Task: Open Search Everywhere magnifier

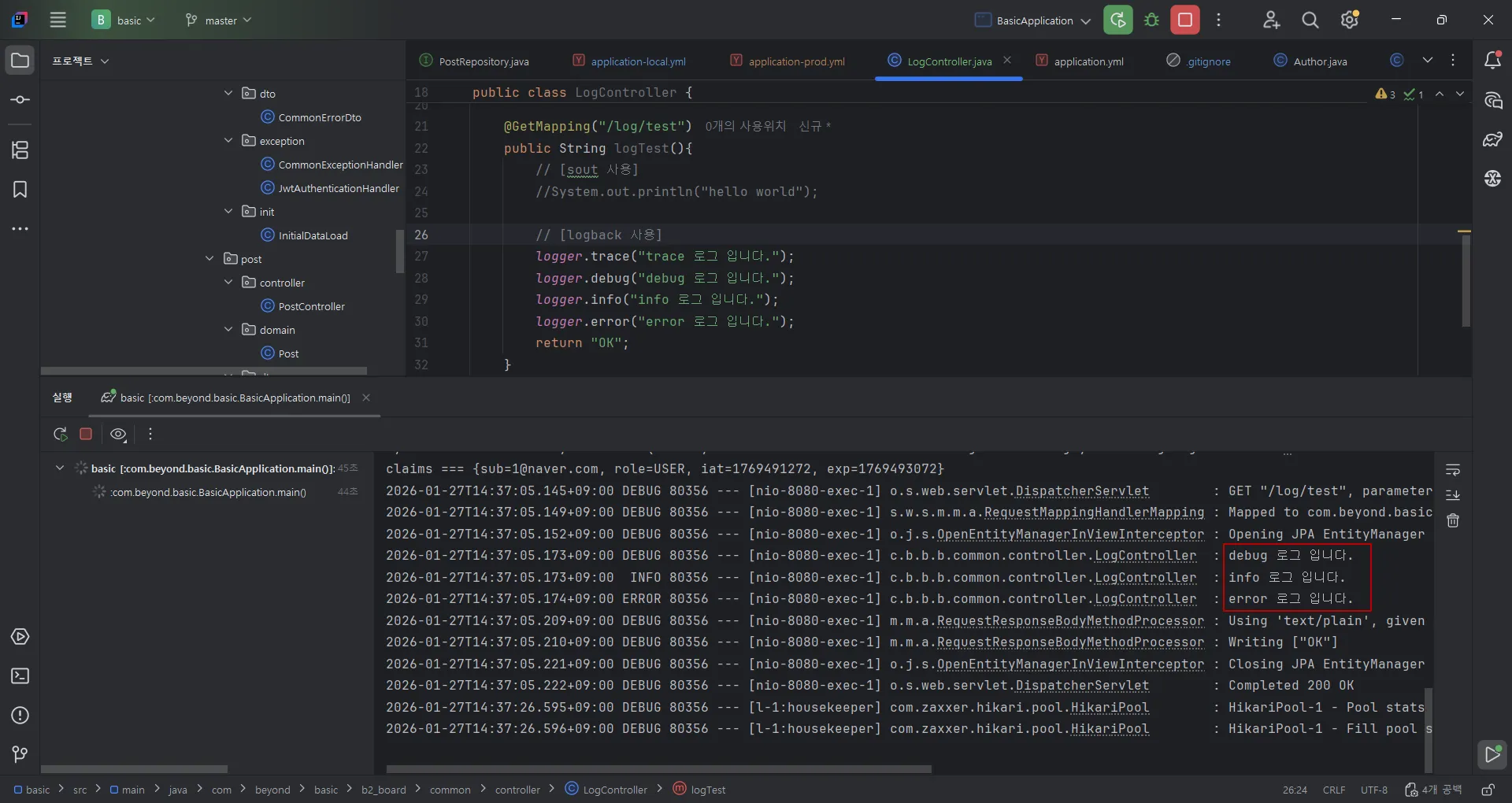Action: (x=1310, y=20)
